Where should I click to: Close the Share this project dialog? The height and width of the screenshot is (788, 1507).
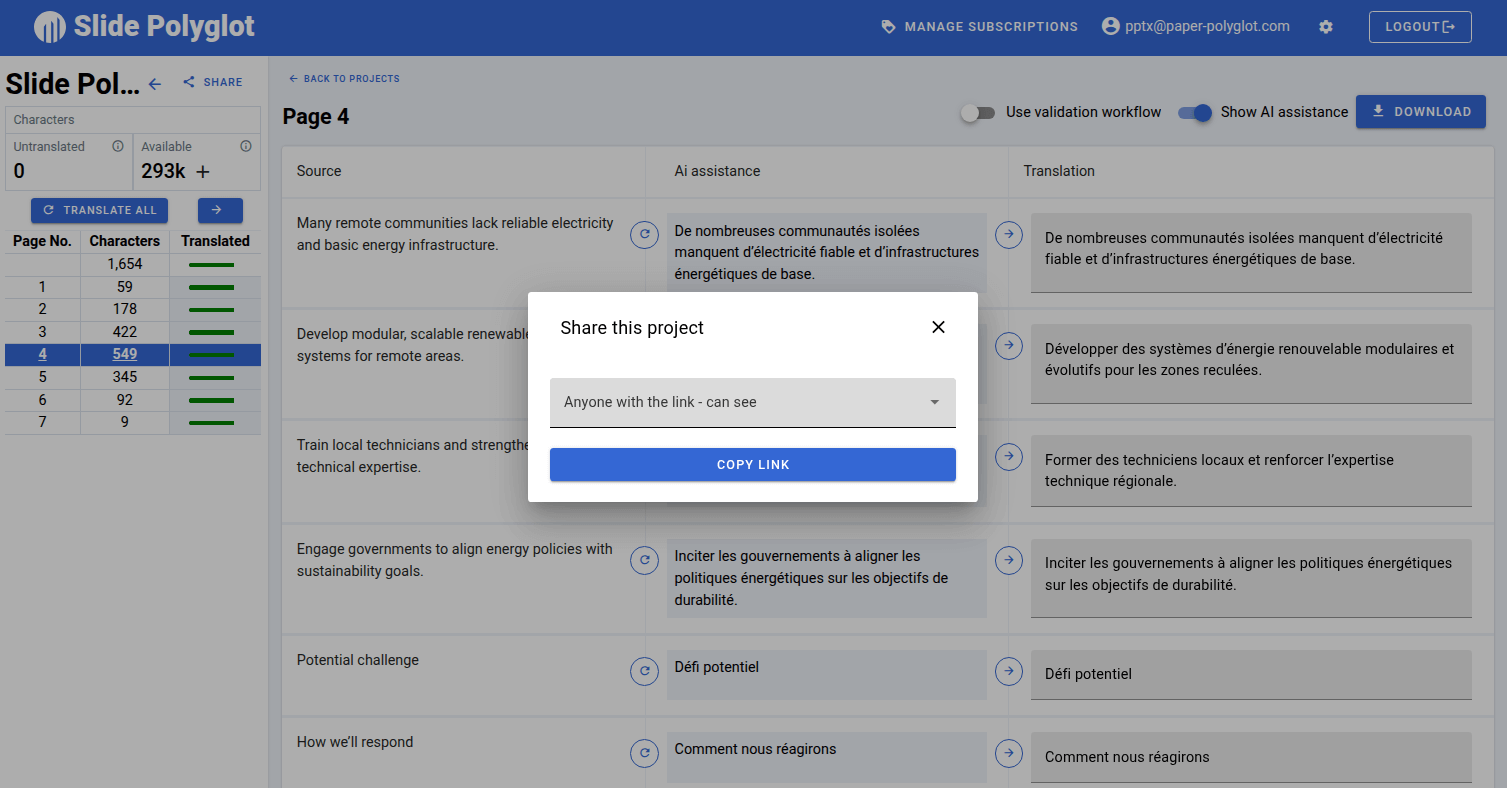(938, 327)
